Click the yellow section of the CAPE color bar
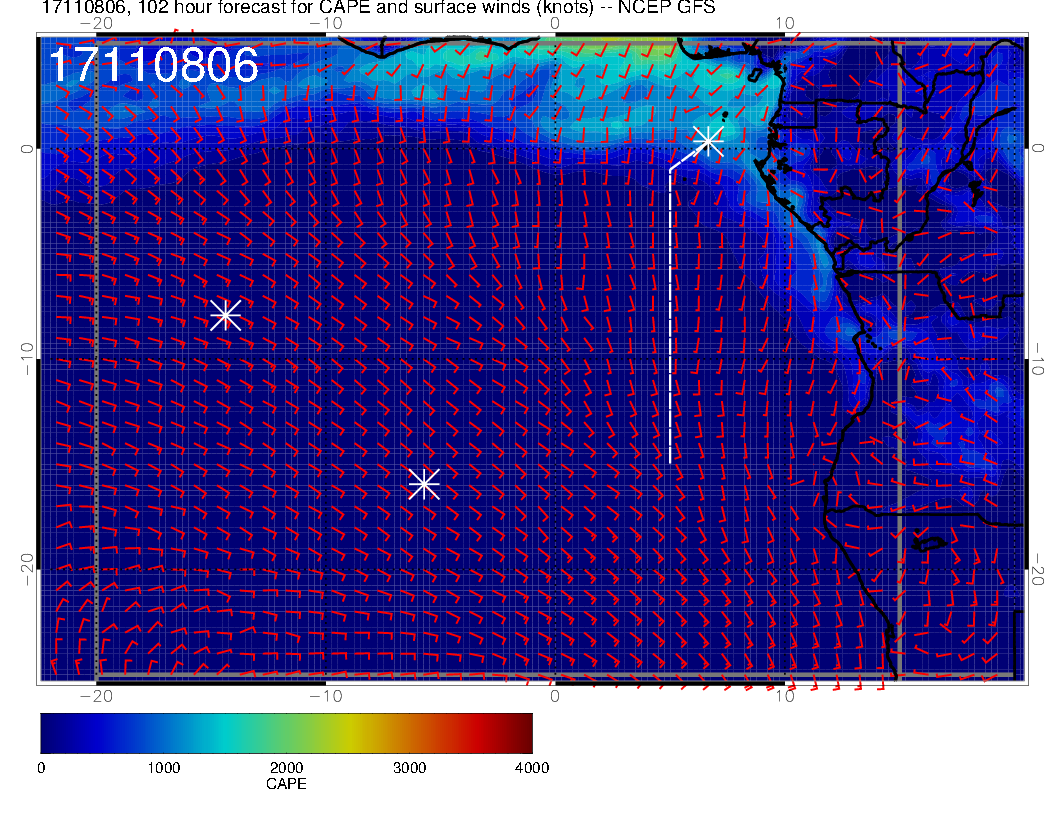 pyautogui.click(x=350, y=733)
